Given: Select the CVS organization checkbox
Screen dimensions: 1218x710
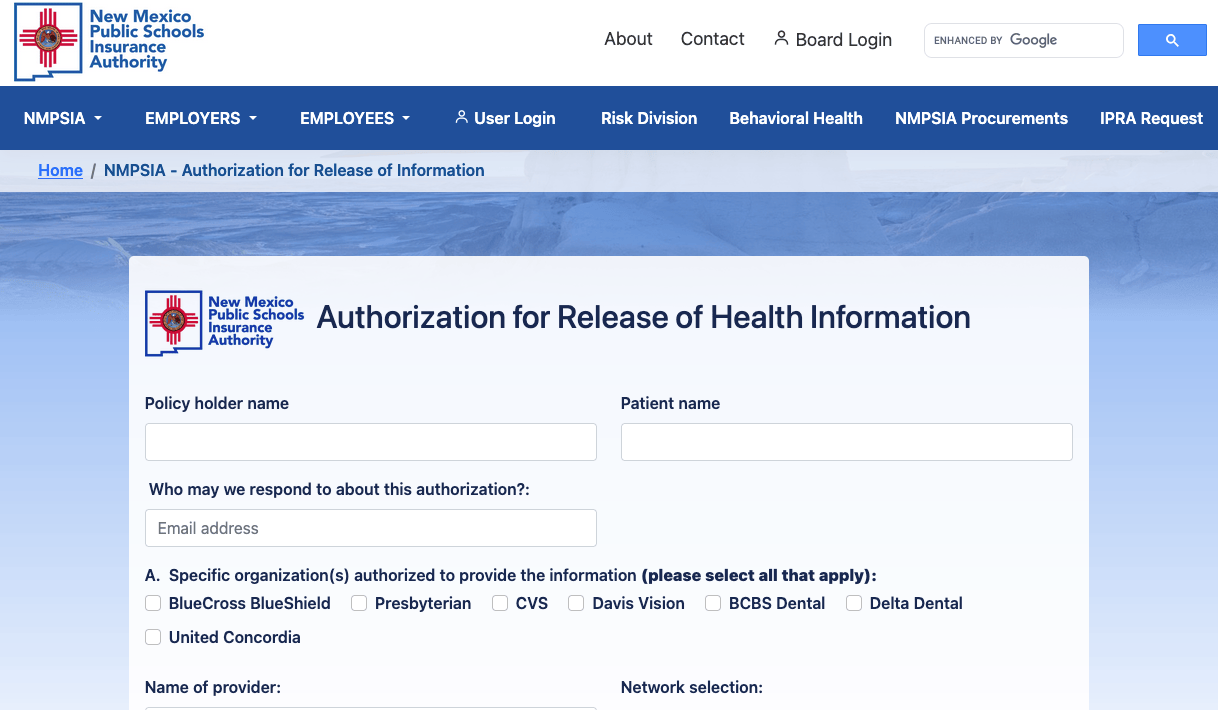Looking at the screenshot, I should point(499,603).
